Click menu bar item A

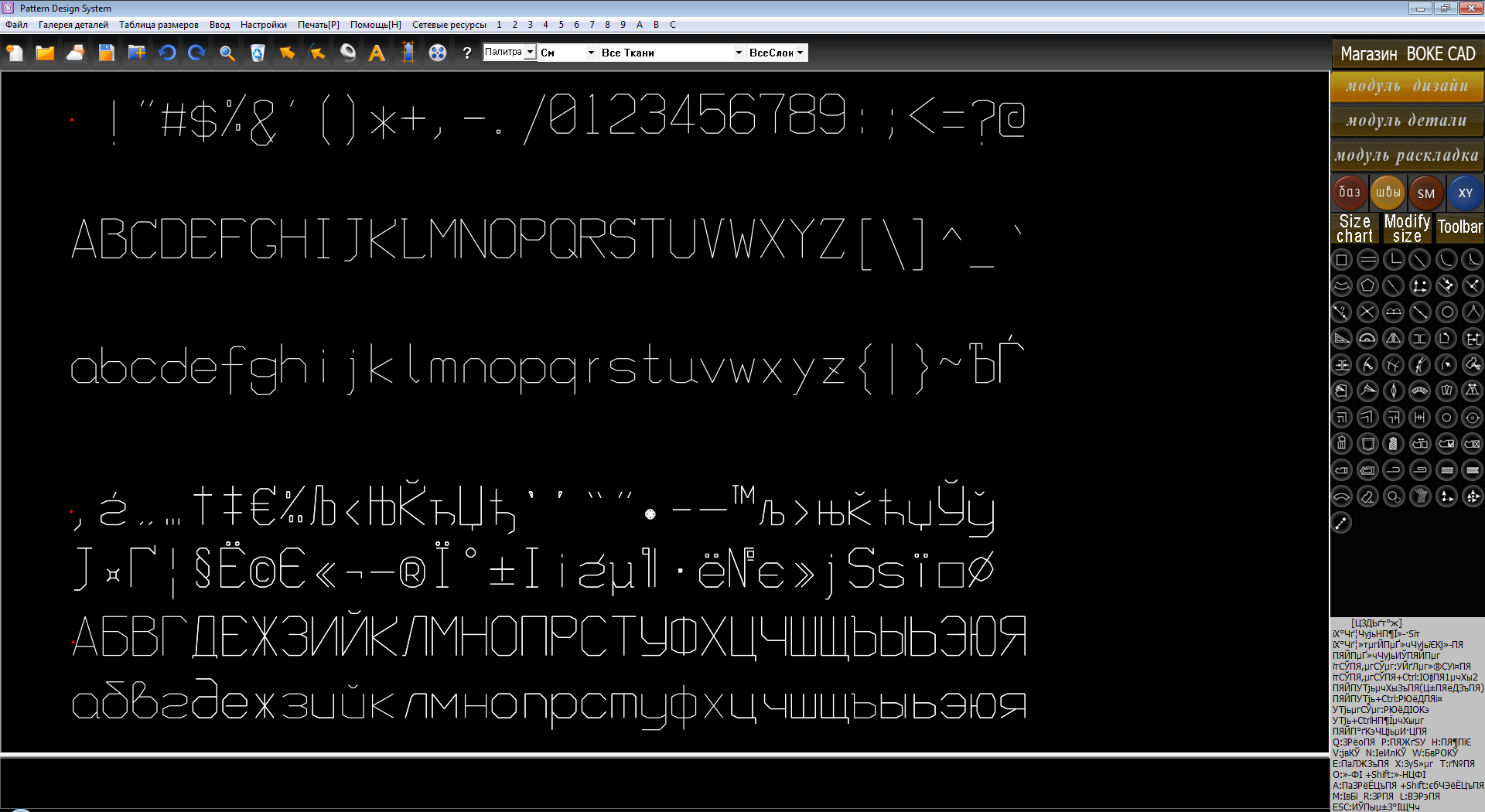click(x=640, y=25)
